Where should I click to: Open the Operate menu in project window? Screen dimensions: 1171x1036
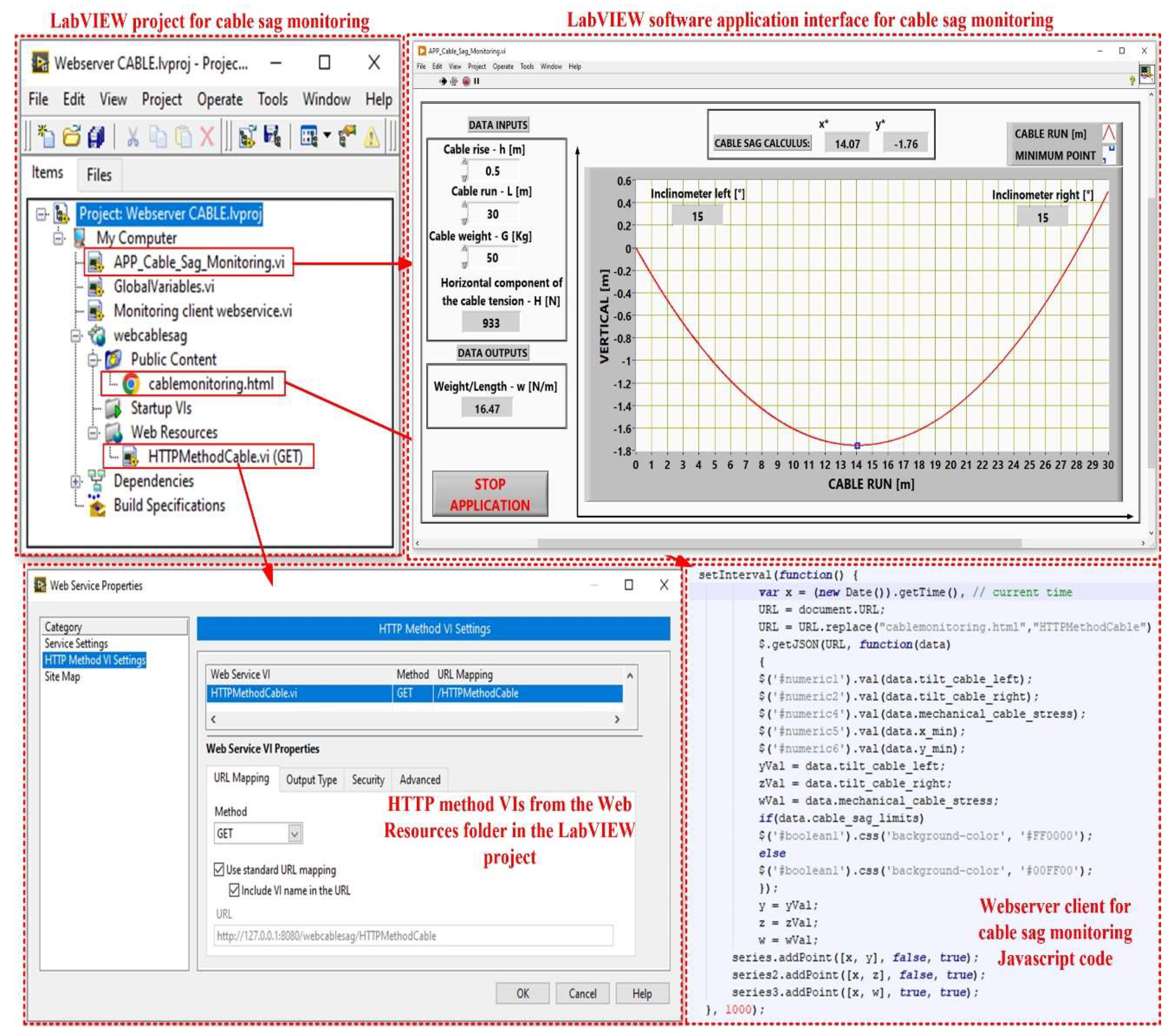tap(219, 100)
